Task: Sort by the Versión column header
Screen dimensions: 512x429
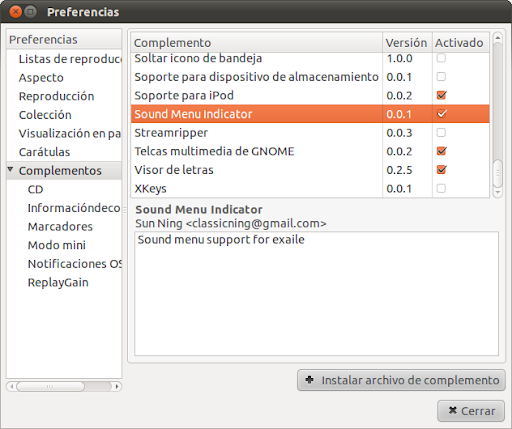Action: click(407, 43)
